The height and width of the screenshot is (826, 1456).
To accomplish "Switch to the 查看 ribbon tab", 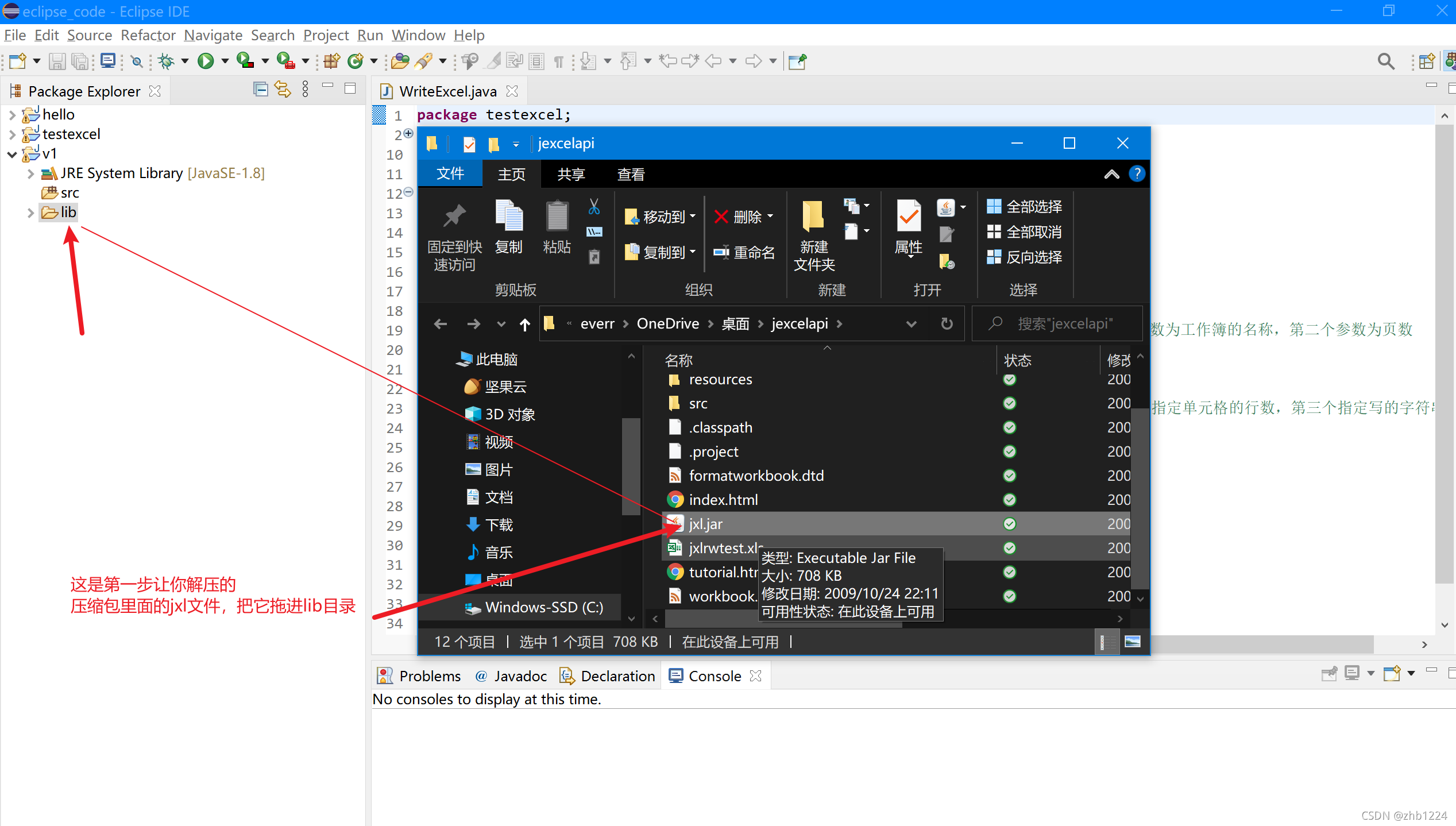I will click(x=631, y=174).
